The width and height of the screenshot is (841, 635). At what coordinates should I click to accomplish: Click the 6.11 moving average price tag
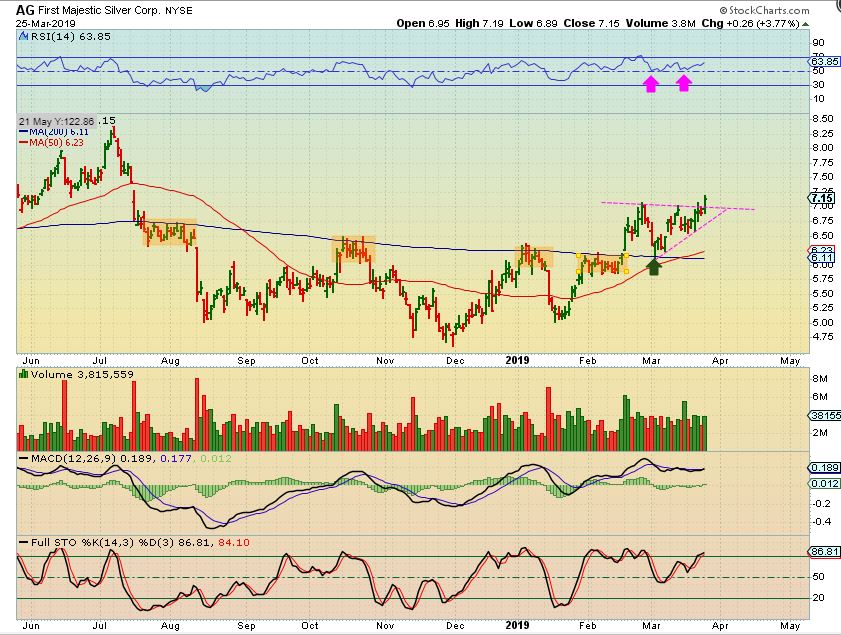(823, 258)
